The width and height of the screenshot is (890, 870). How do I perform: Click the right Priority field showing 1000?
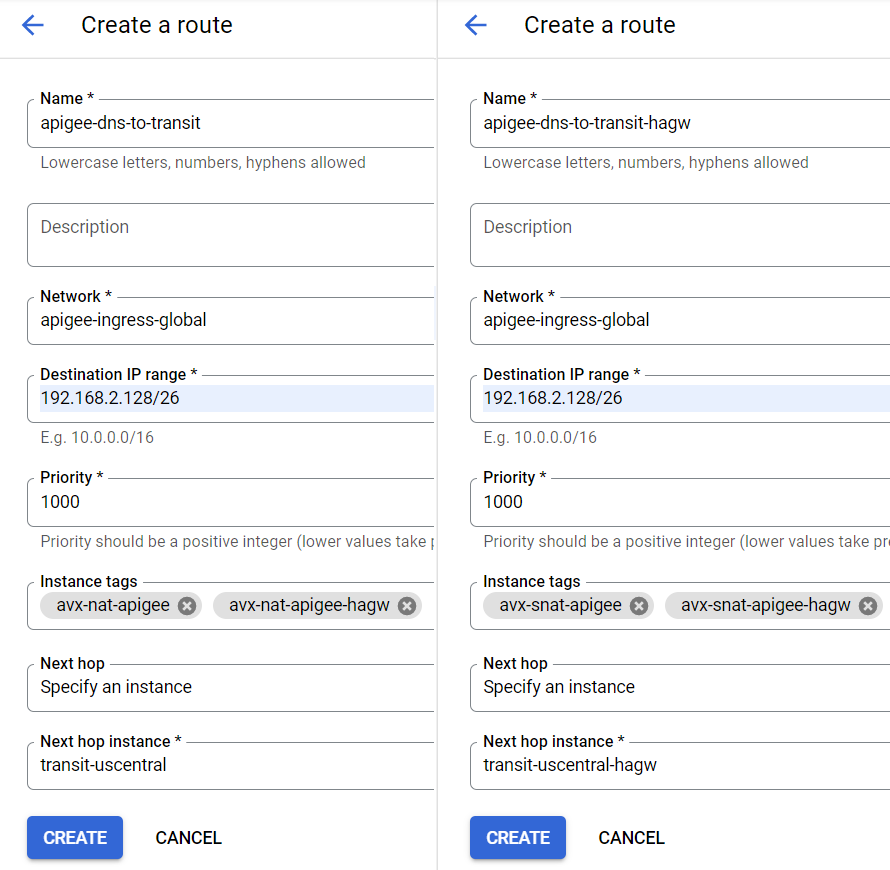click(x=680, y=502)
